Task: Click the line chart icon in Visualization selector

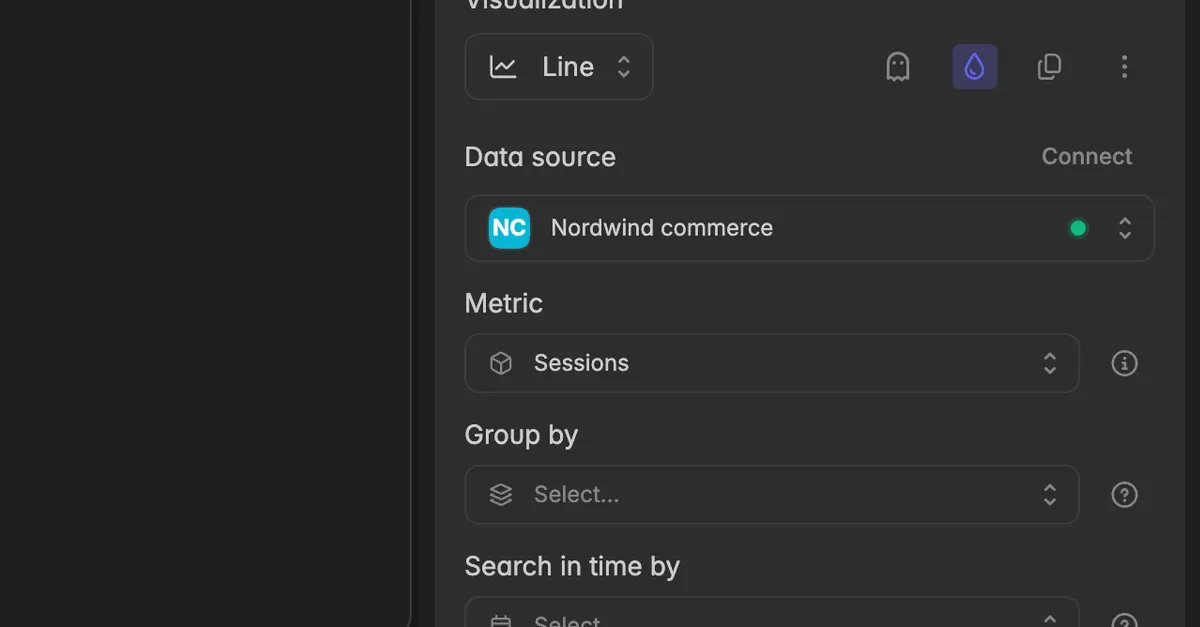Action: (503, 67)
